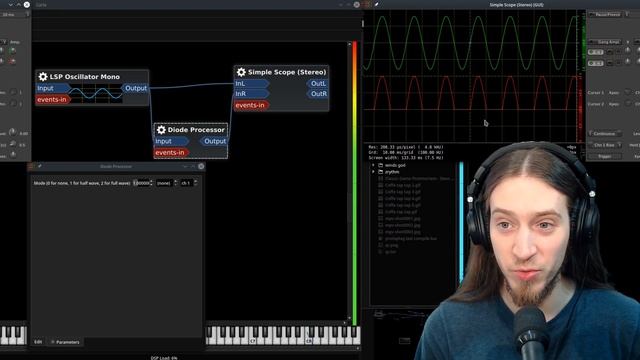640x360 pixels.
Task: Toggle the Gang Ampl button
Action: 605,42
